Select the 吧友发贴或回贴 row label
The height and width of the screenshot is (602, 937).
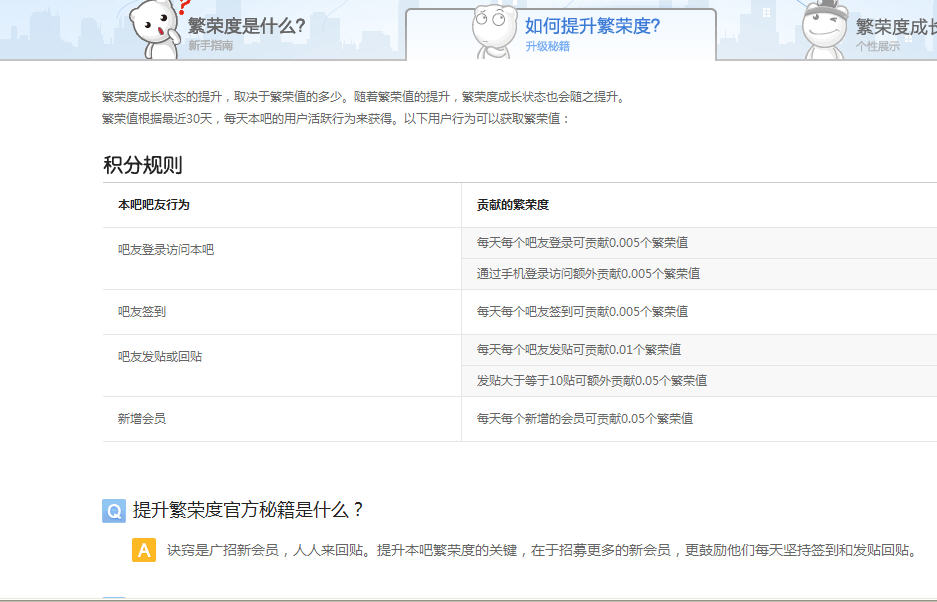pyautogui.click(x=160, y=356)
